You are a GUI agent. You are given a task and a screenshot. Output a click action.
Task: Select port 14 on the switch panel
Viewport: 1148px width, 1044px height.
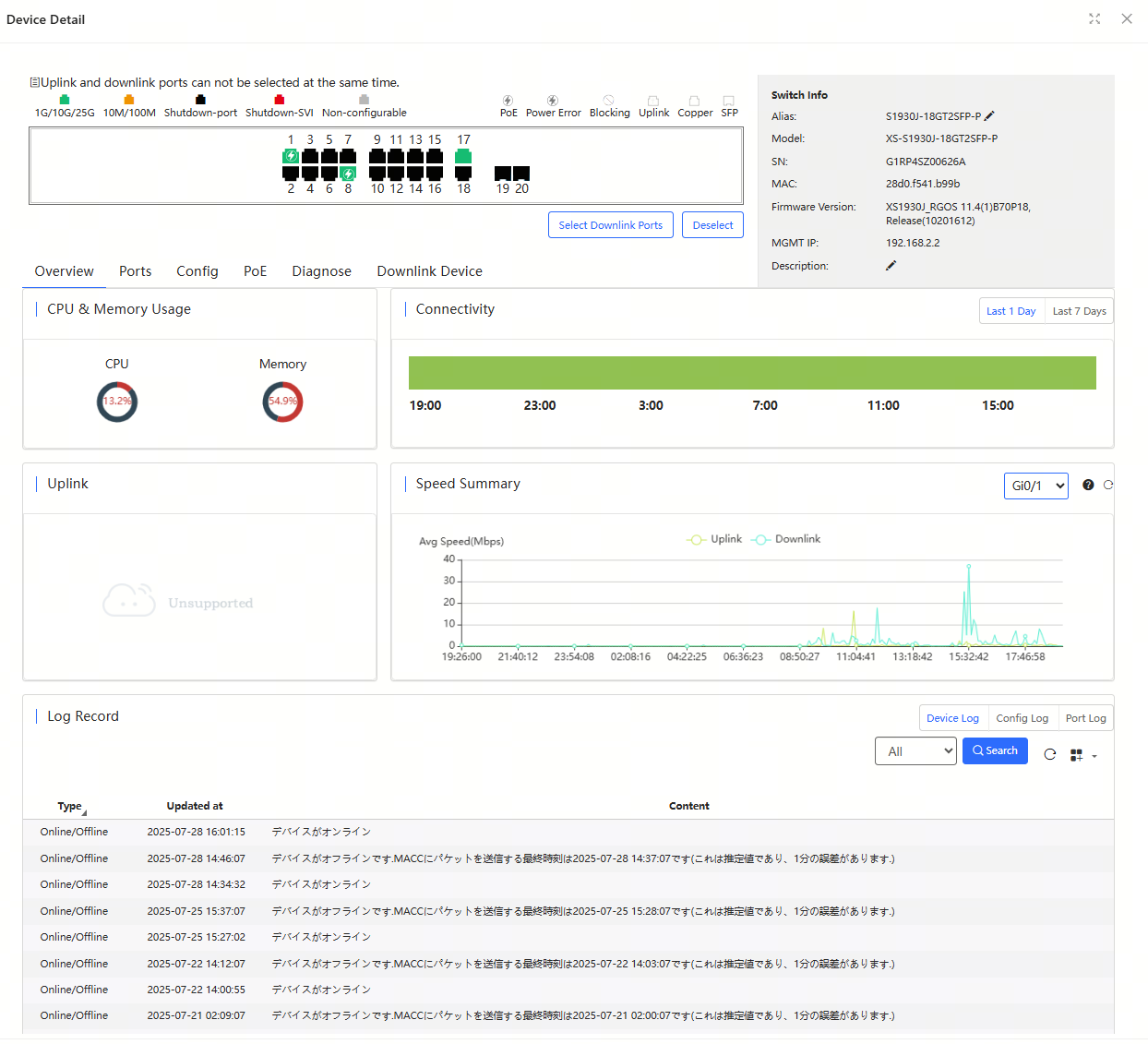[x=415, y=173]
